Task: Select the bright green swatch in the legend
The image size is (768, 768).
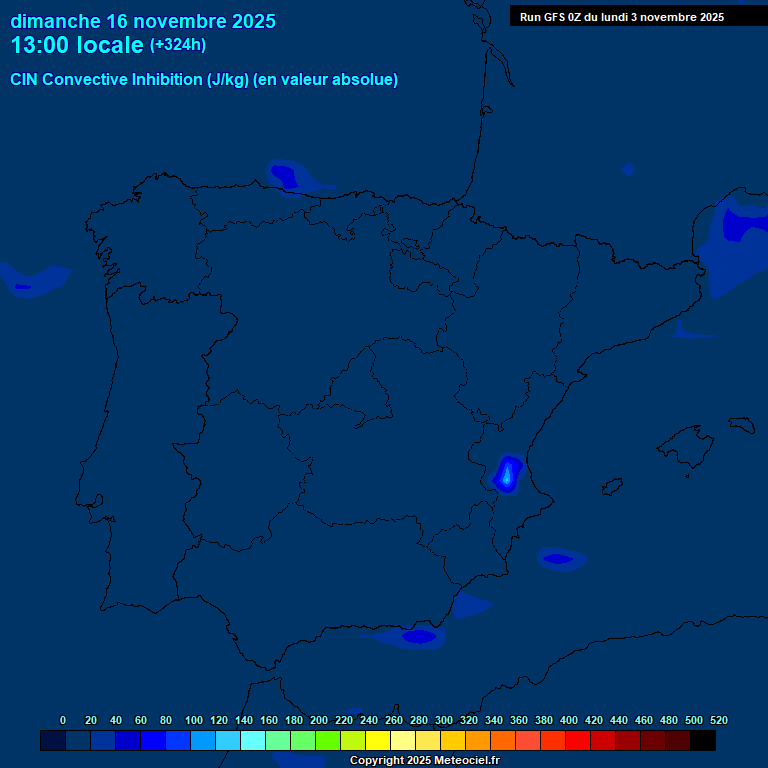Action: tap(328, 741)
